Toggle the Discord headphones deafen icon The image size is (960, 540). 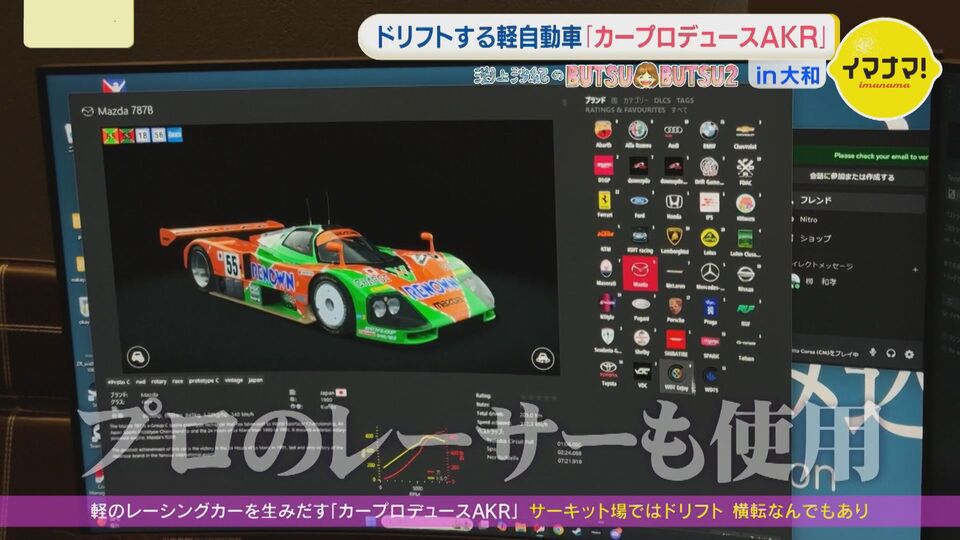point(891,353)
